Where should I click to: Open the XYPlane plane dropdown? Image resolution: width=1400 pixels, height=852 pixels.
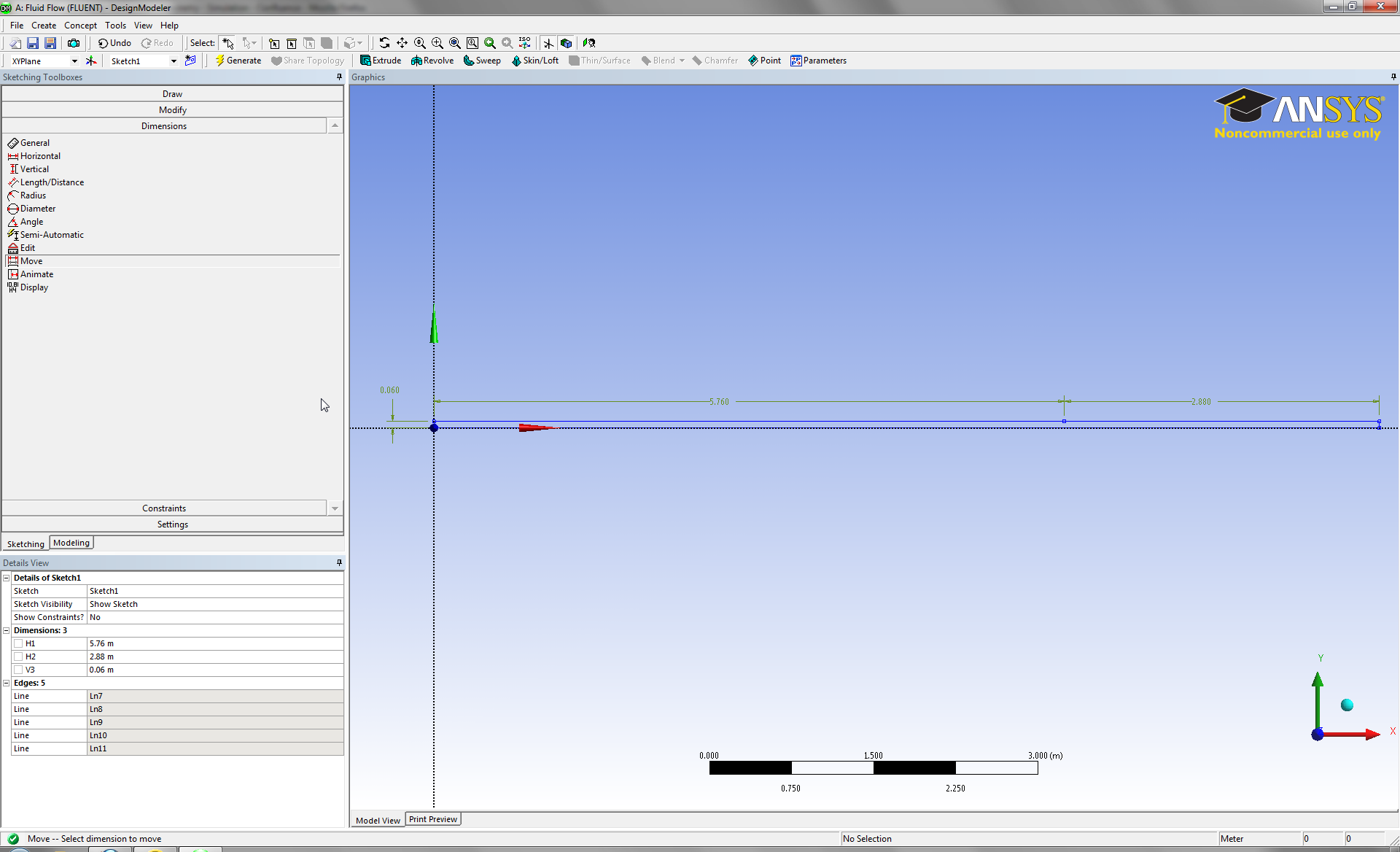(74, 61)
